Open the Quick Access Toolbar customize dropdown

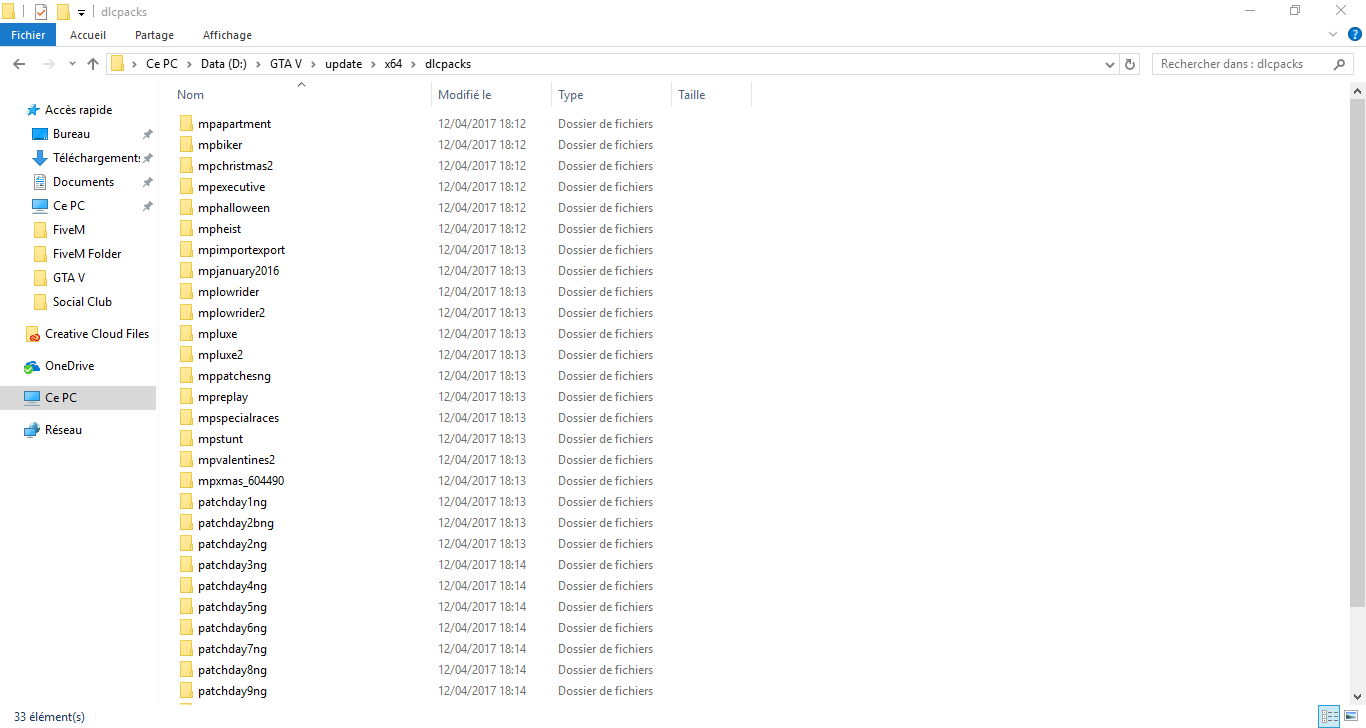pyautogui.click(x=81, y=12)
